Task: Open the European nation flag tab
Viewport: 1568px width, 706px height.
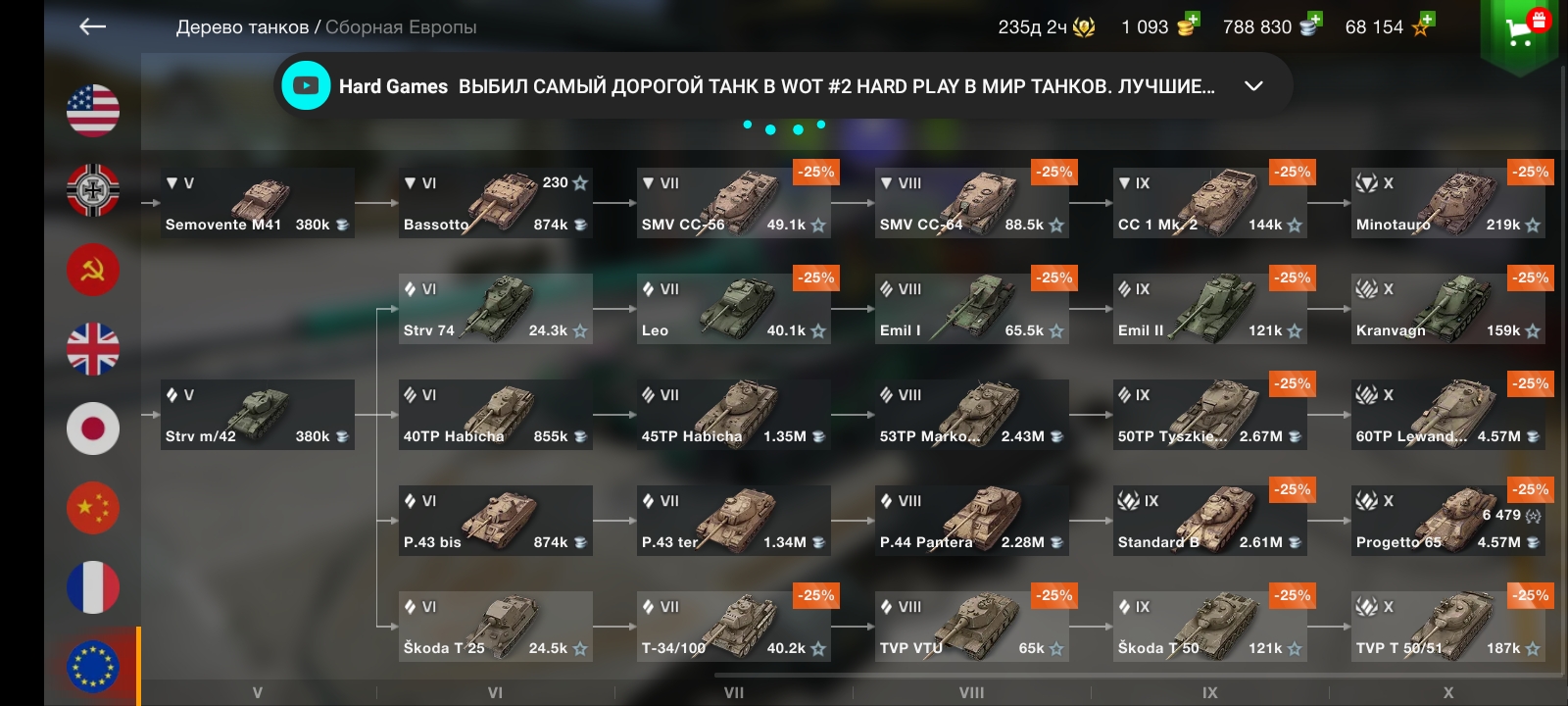Action: [x=93, y=667]
